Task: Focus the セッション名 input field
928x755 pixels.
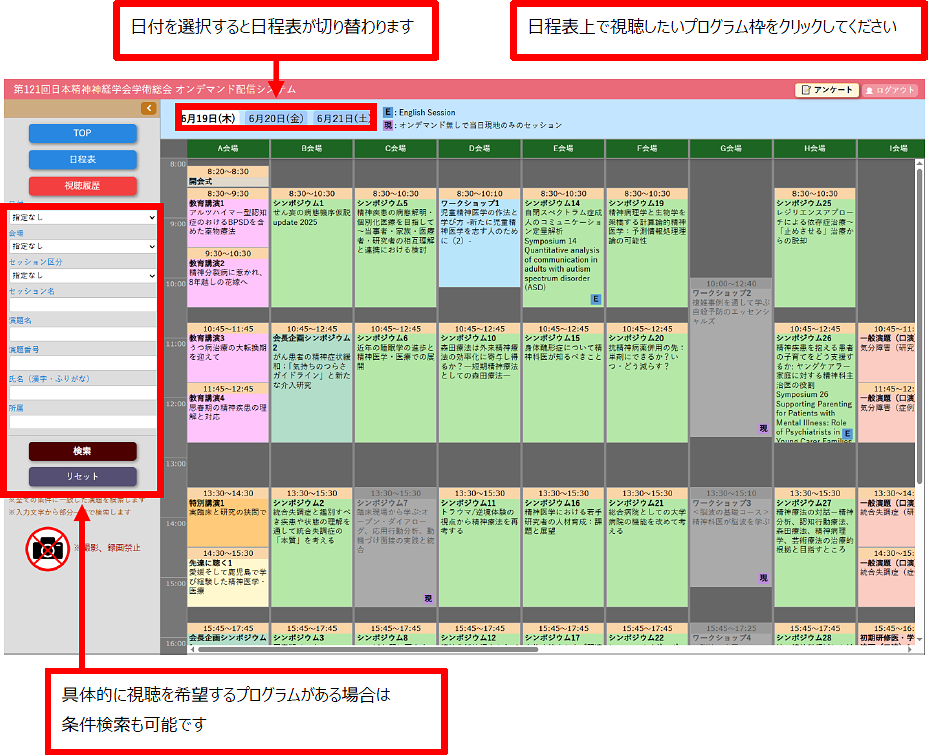Action: click(82, 304)
